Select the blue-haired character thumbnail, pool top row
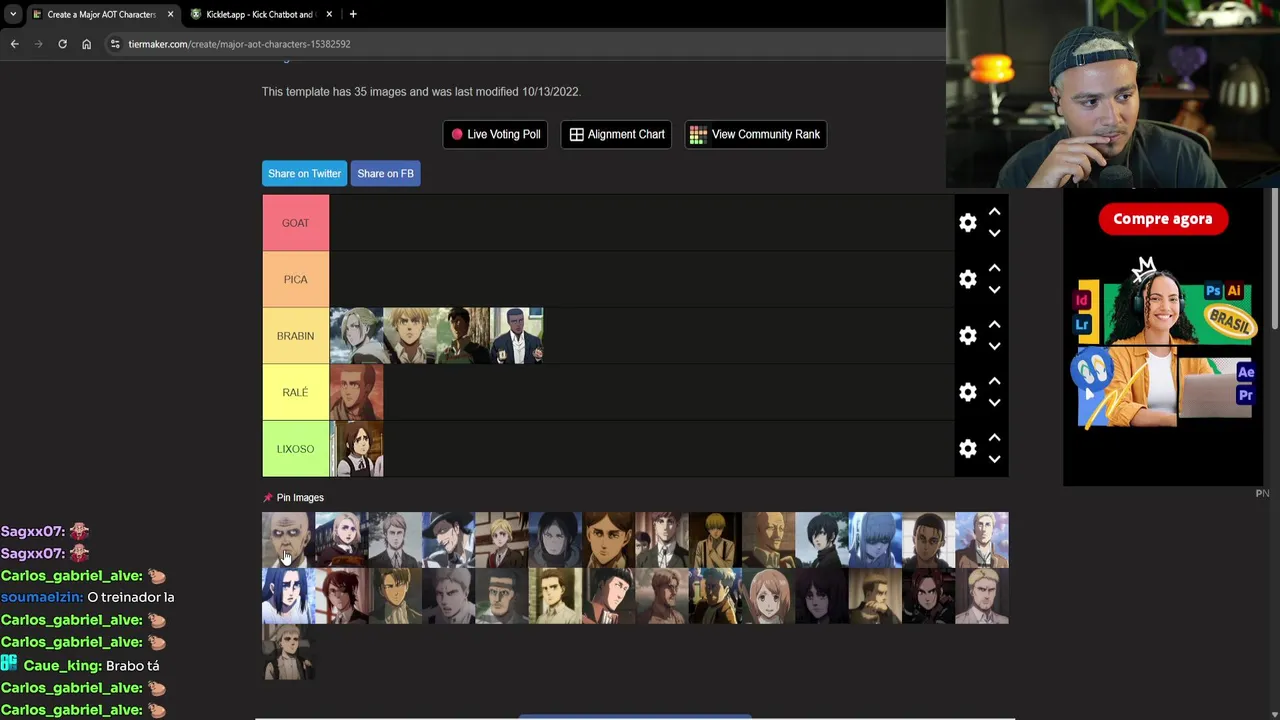The image size is (1280, 720). [x=875, y=540]
